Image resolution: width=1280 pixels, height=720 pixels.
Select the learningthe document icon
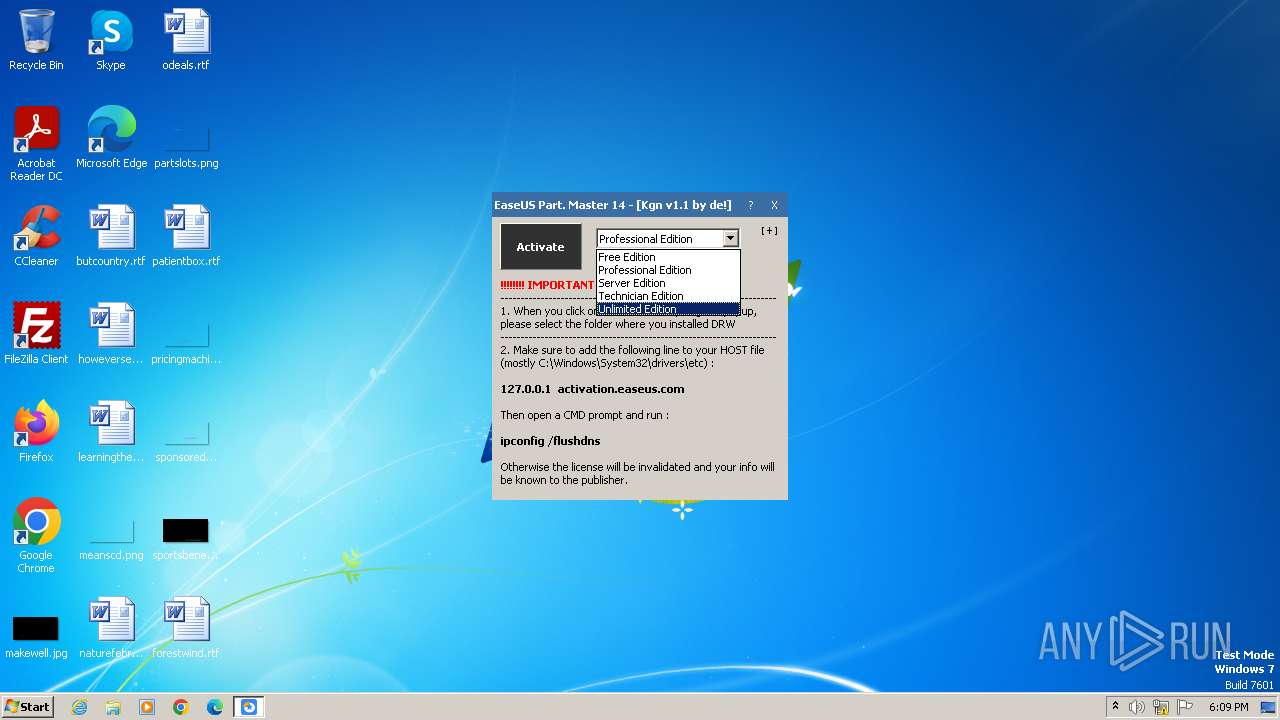pyautogui.click(x=111, y=432)
